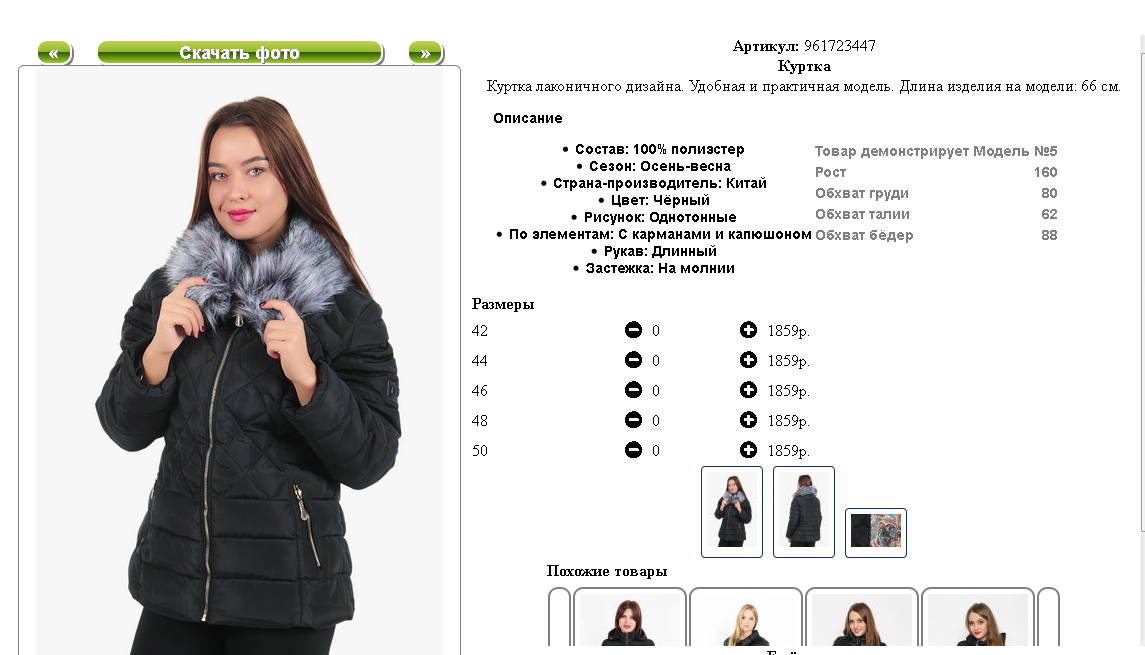Viewport: 1145px width, 655px height.
Task: Click minus icon for size 46
Action: 633,390
